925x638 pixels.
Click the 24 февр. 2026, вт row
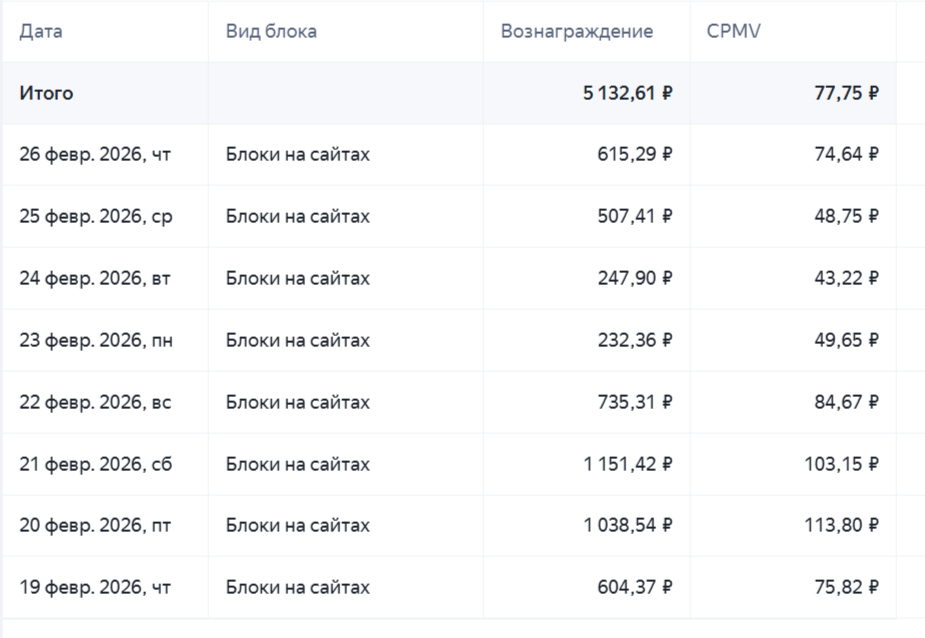coord(95,278)
